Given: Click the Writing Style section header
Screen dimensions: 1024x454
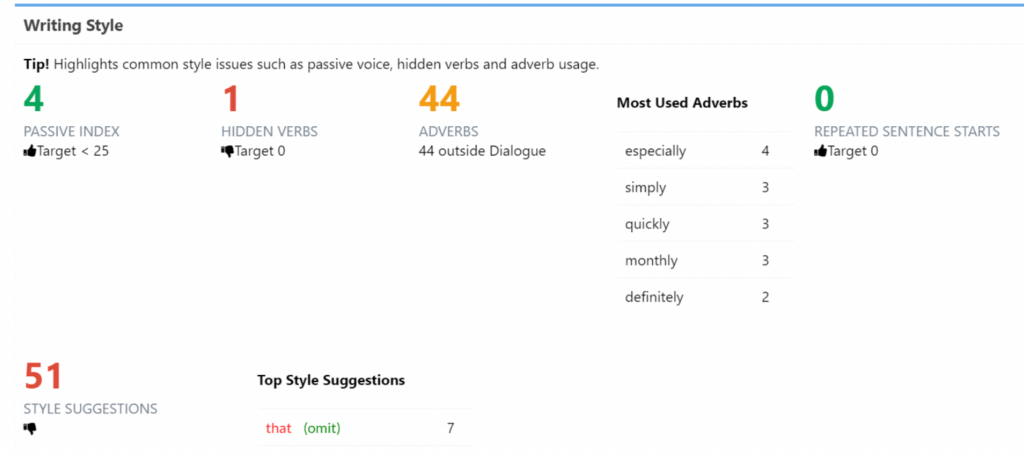Looking at the screenshot, I should (73, 26).
